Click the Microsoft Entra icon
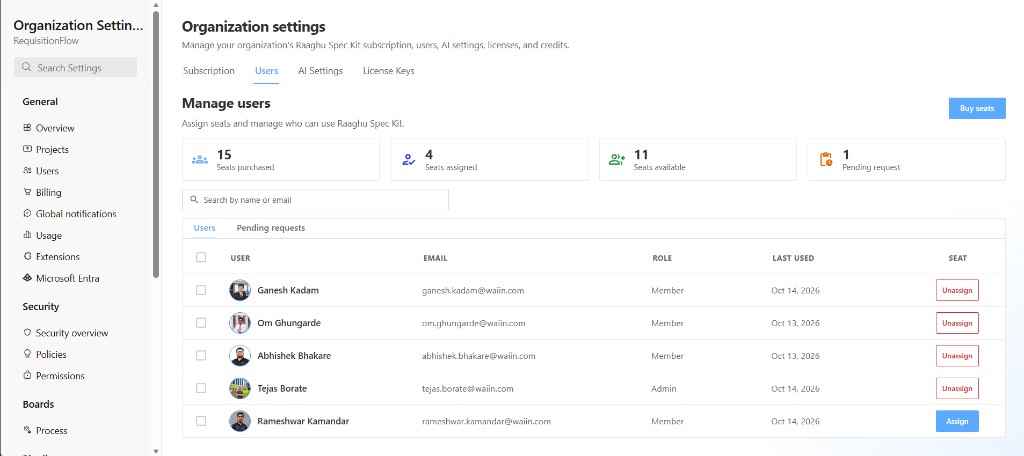Image resolution: width=1024 pixels, height=456 pixels. pos(27,278)
